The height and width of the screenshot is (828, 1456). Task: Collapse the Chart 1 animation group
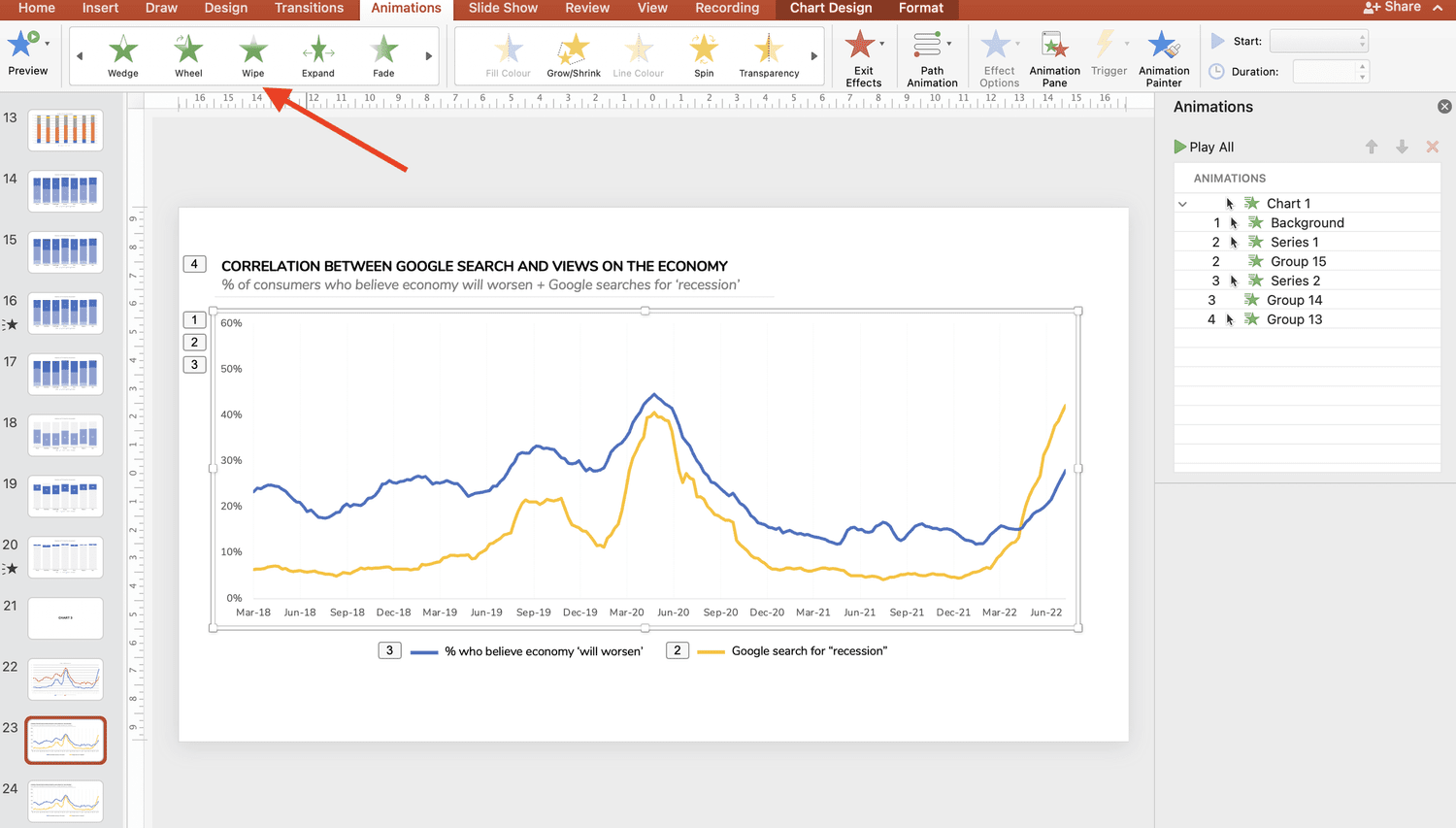(1182, 203)
